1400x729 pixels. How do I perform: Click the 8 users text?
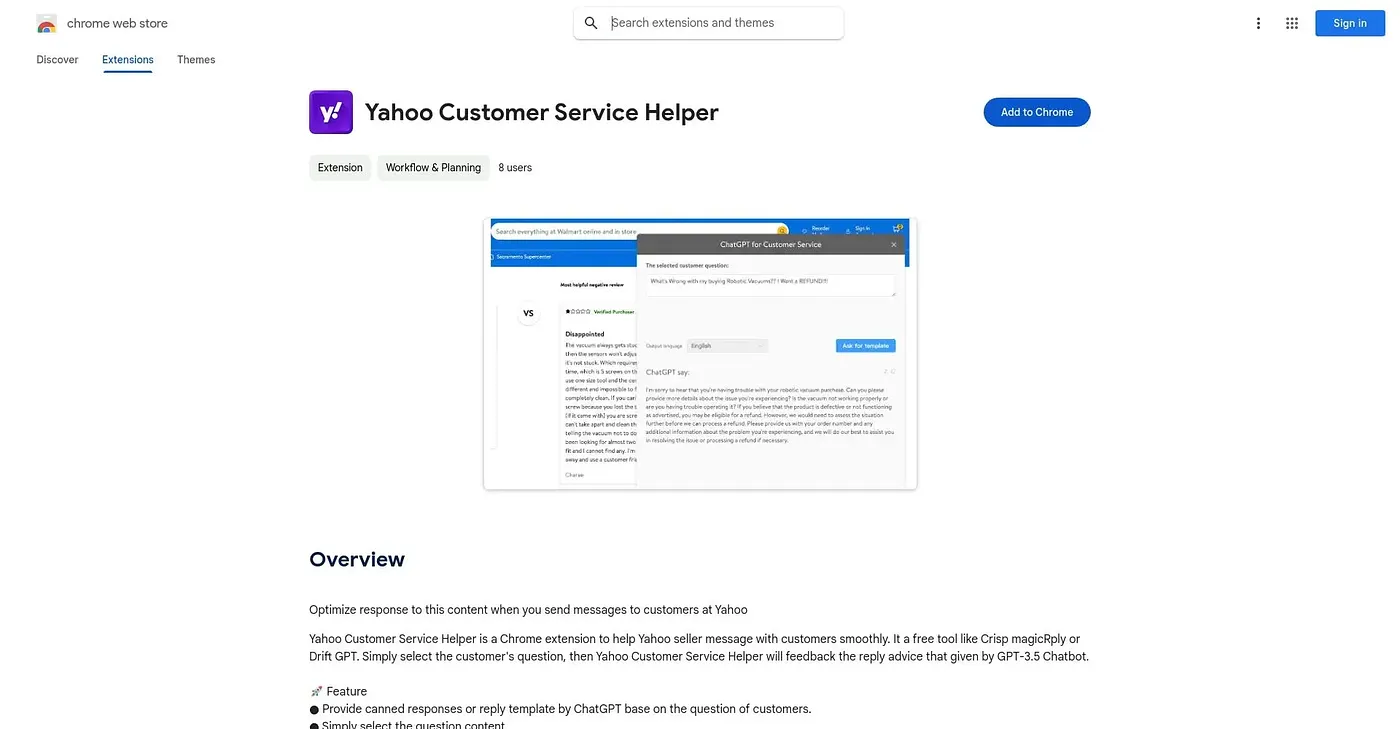pos(515,168)
